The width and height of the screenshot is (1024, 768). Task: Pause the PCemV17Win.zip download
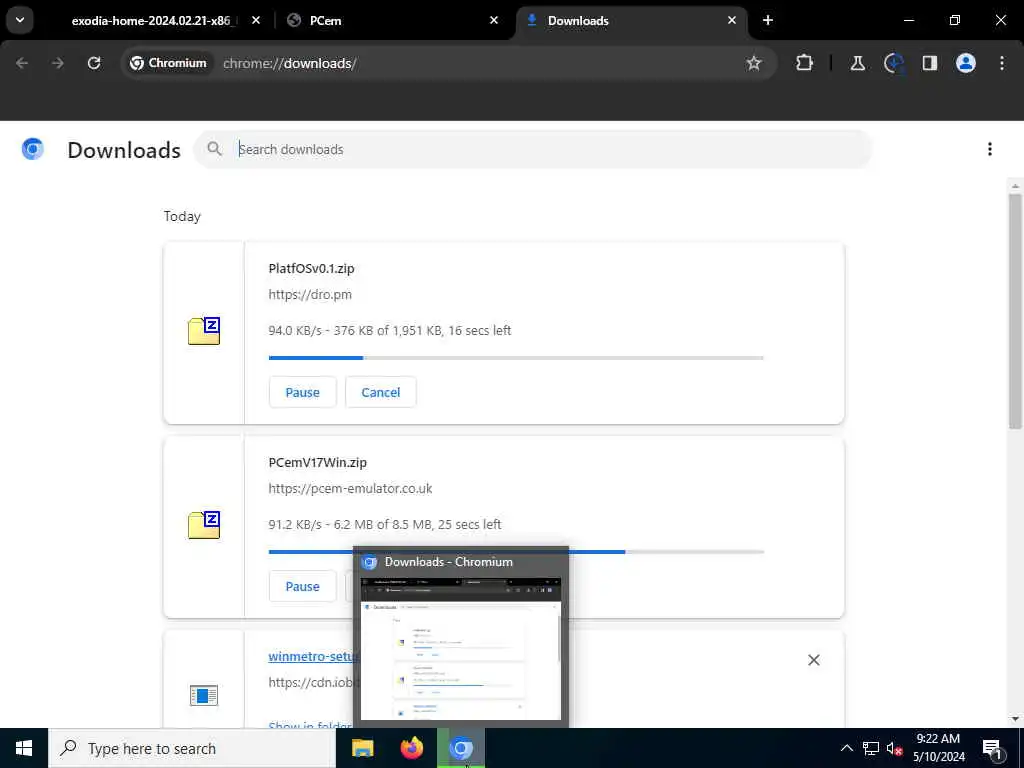point(302,586)
